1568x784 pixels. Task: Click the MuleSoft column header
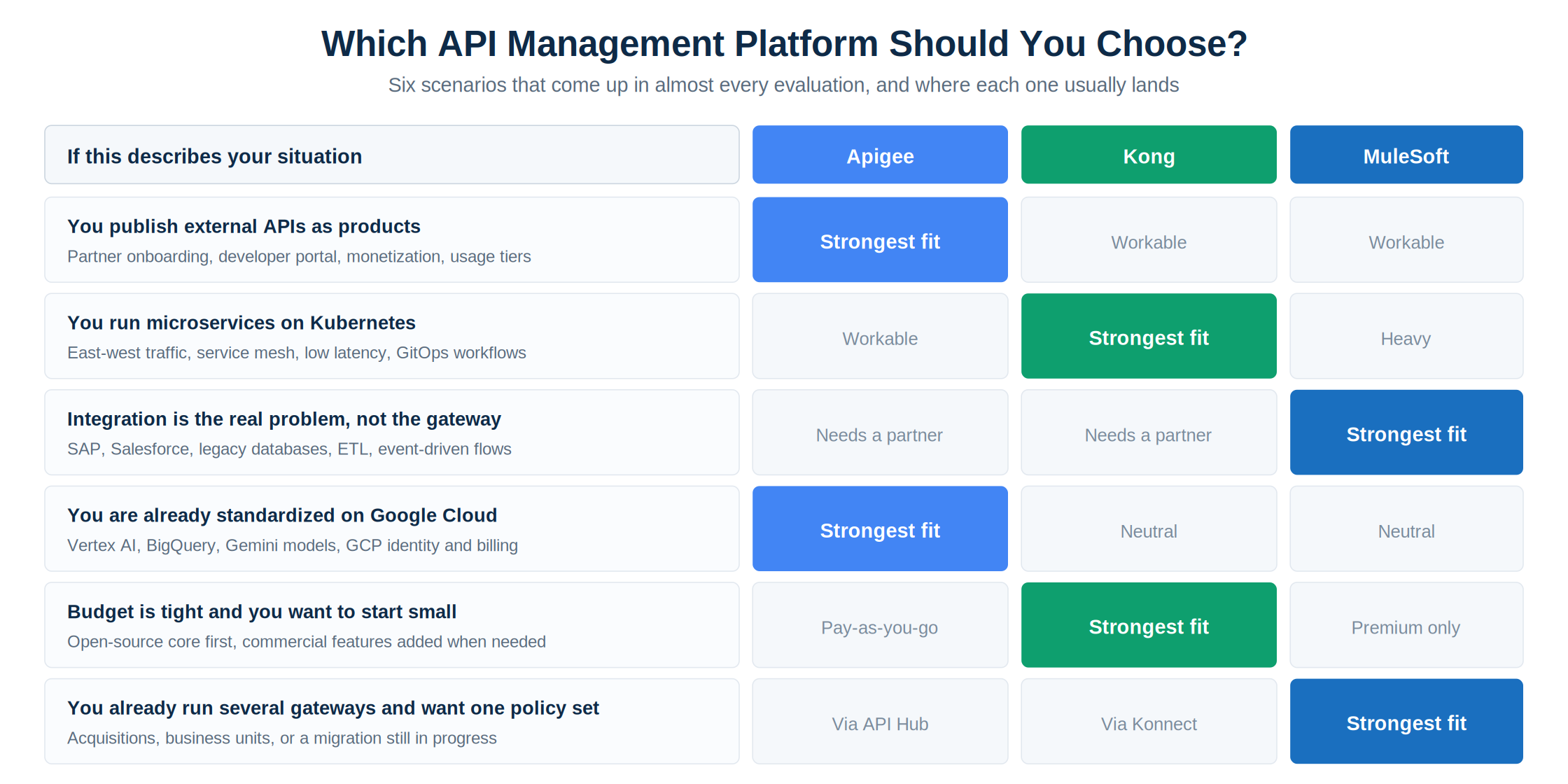[x=1406, y=155]
